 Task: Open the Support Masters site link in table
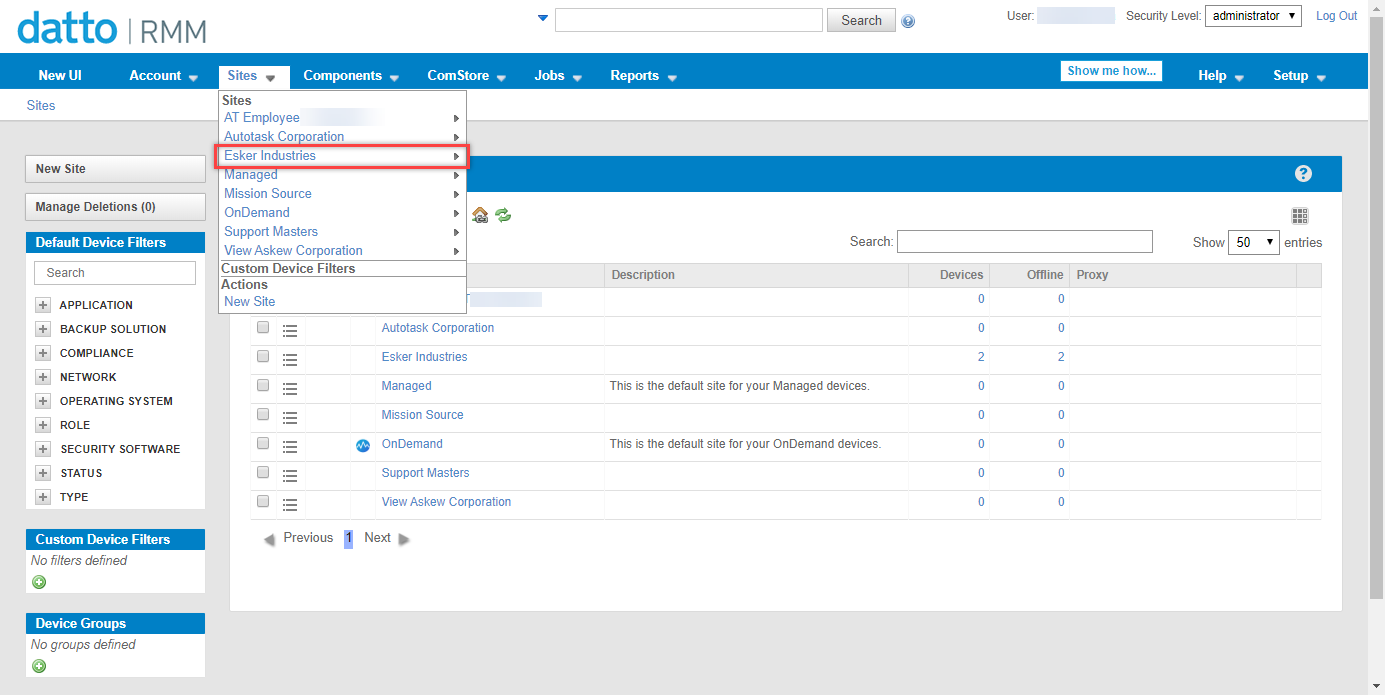click(425, 473)
